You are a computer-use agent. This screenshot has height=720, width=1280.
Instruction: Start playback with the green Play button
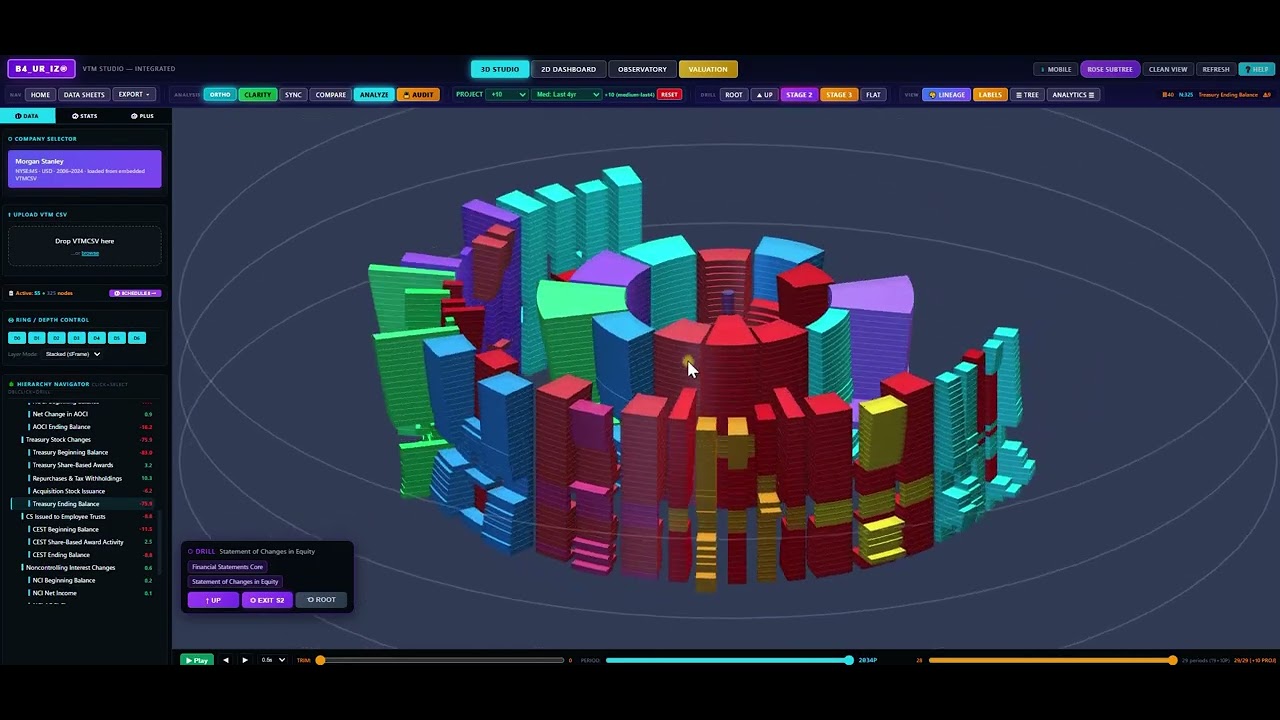pyautogui.click(x=196, y=660)
